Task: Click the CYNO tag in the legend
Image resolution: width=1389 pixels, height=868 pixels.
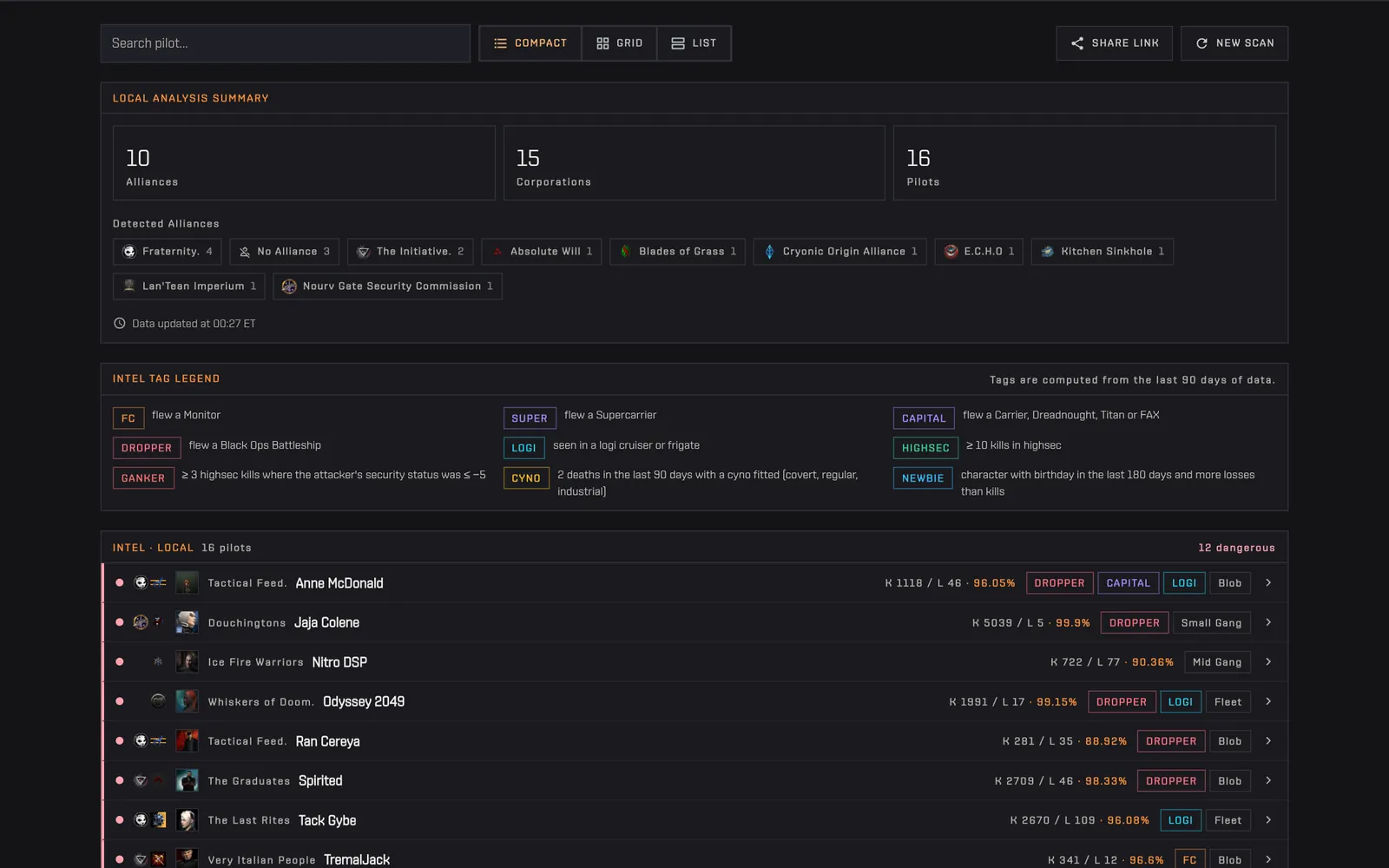Action: click(526, 478)
